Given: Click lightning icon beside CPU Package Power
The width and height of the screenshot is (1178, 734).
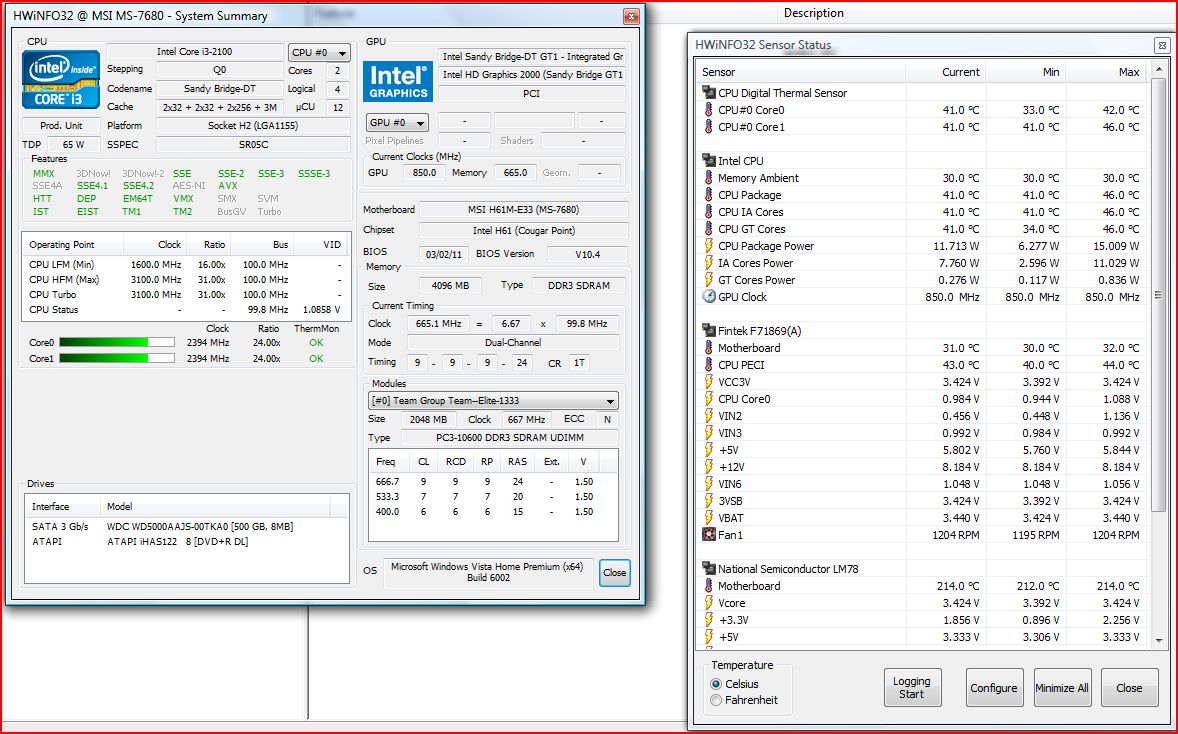Looking at the screenshot, I should tap(708, 246).
